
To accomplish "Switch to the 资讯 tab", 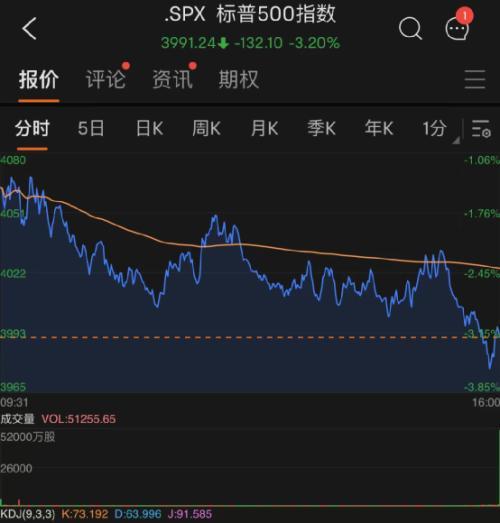I will [x=172, y=80].
